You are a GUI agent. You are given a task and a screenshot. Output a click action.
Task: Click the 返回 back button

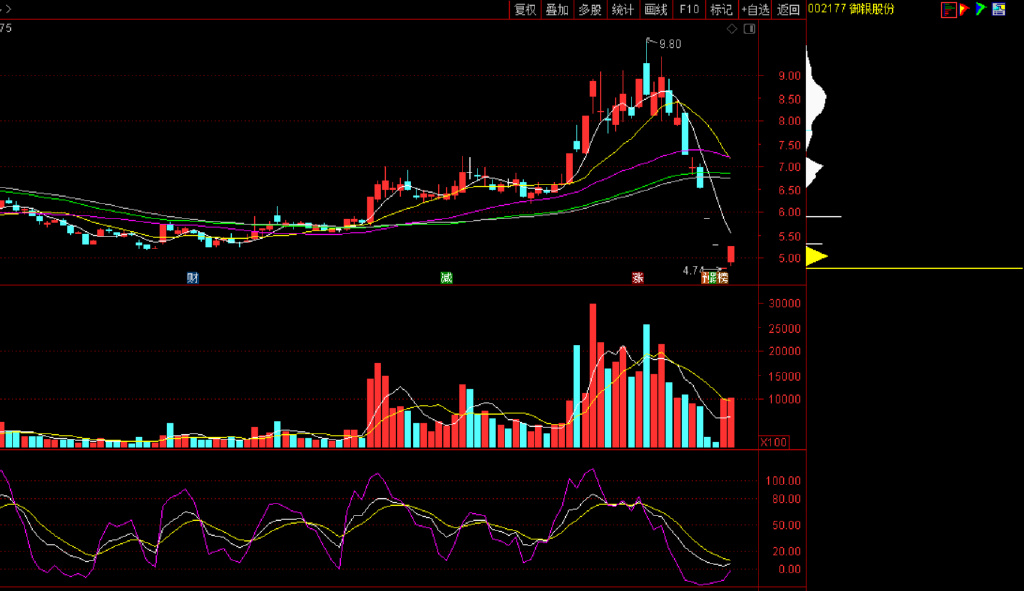(789, 10)
